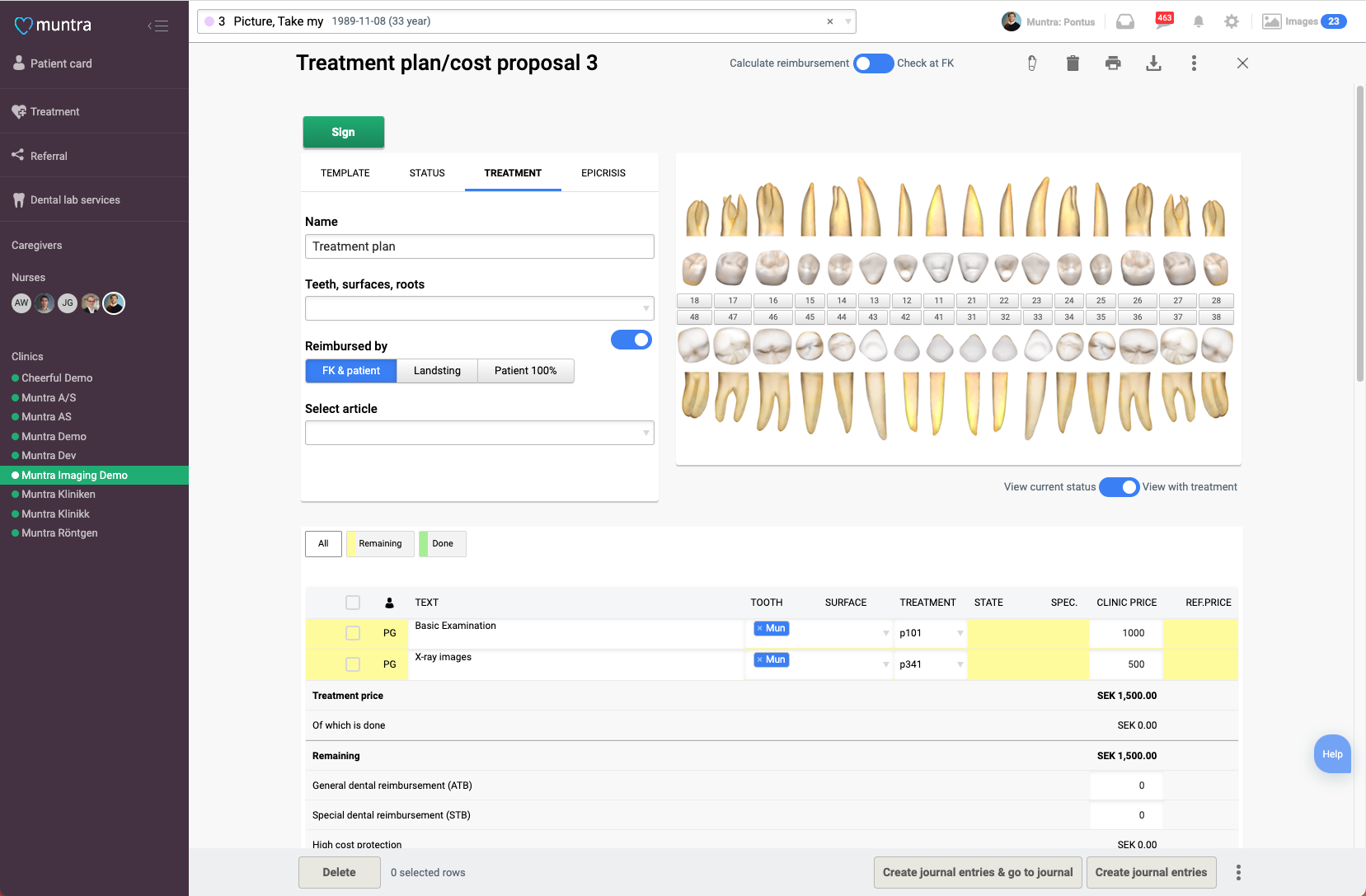Viewport: 1366px width, 896px height.
Task: View the patient's 23 Images
Action: 1303,21
